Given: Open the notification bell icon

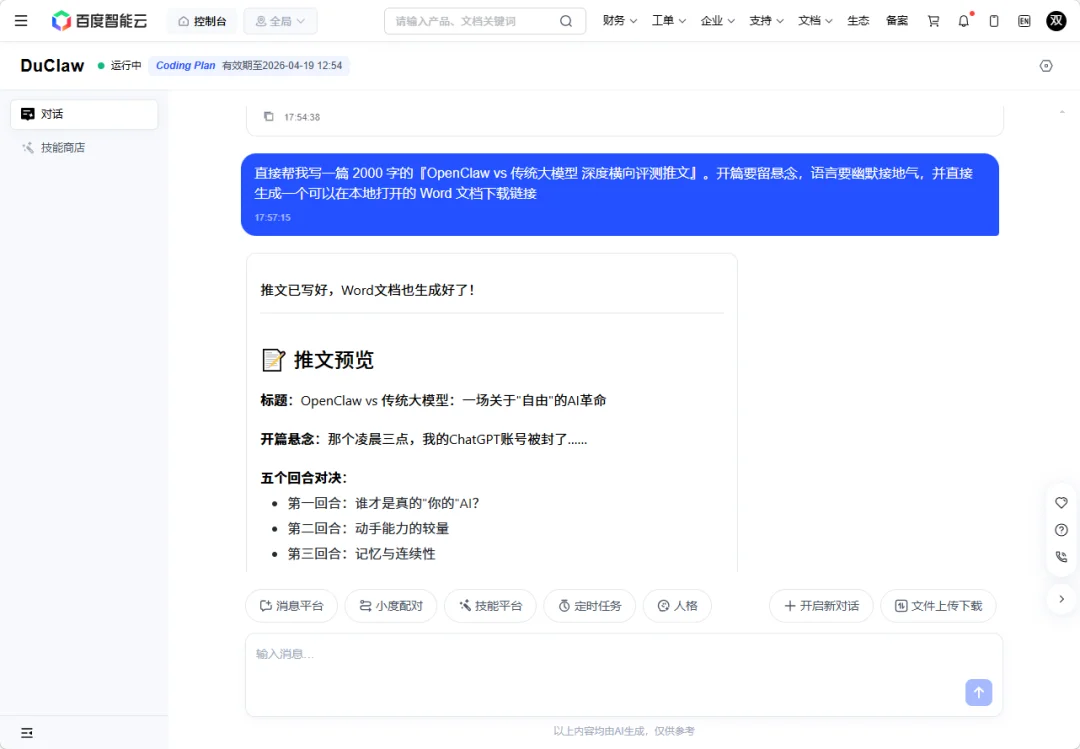Looking at the screenshot, I should (x=963, y=20).
